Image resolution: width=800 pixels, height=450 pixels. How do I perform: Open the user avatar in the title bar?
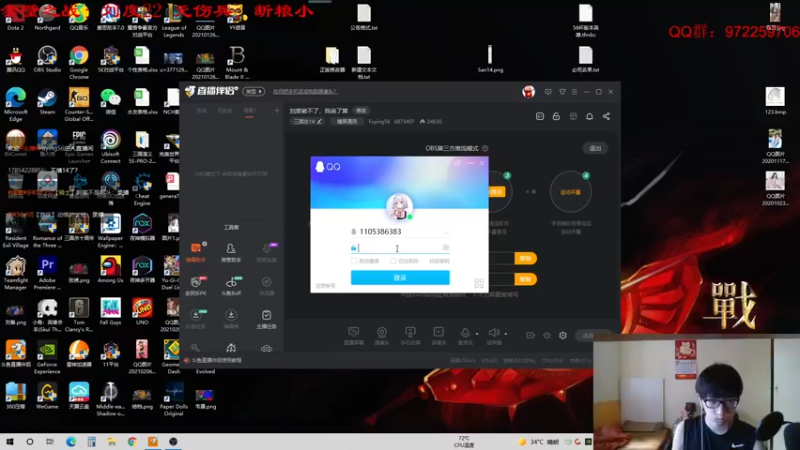[x=529, y=92]
